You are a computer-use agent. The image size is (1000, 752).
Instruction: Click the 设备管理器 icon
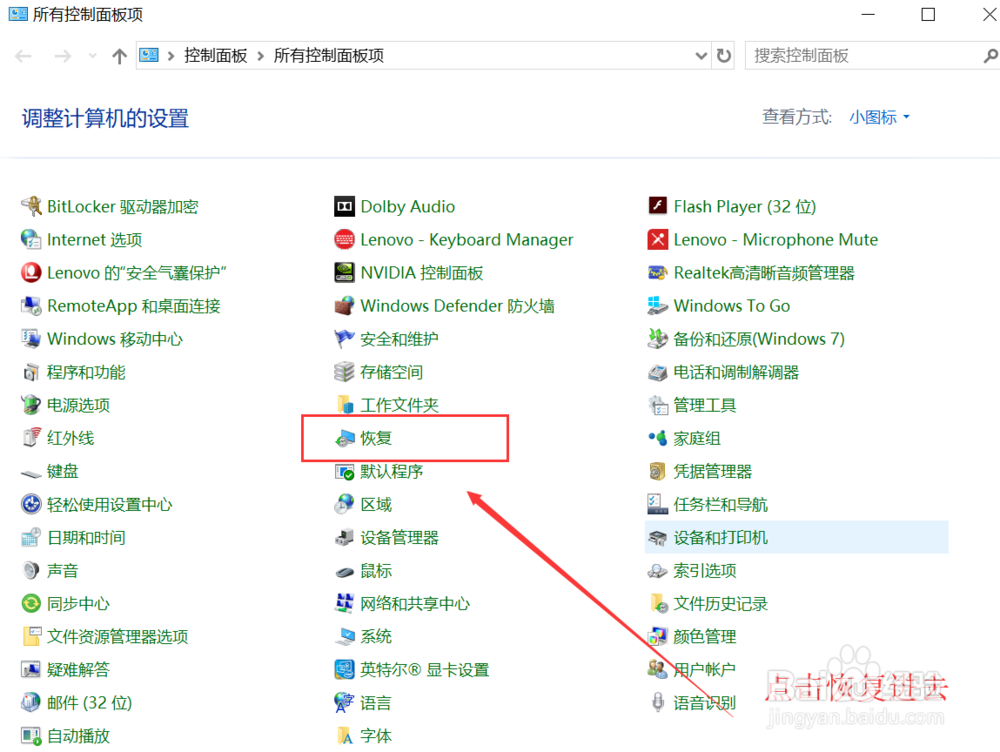[344, 538]
